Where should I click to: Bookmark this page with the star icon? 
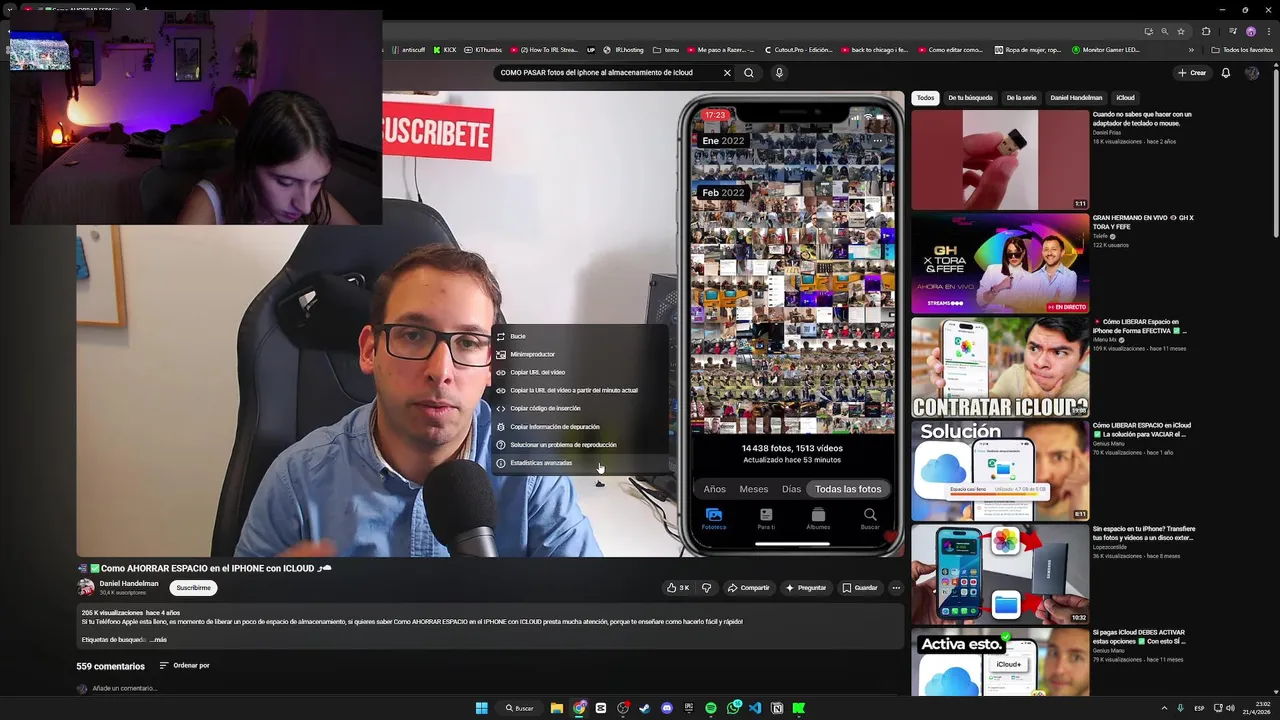(1181, 31)
